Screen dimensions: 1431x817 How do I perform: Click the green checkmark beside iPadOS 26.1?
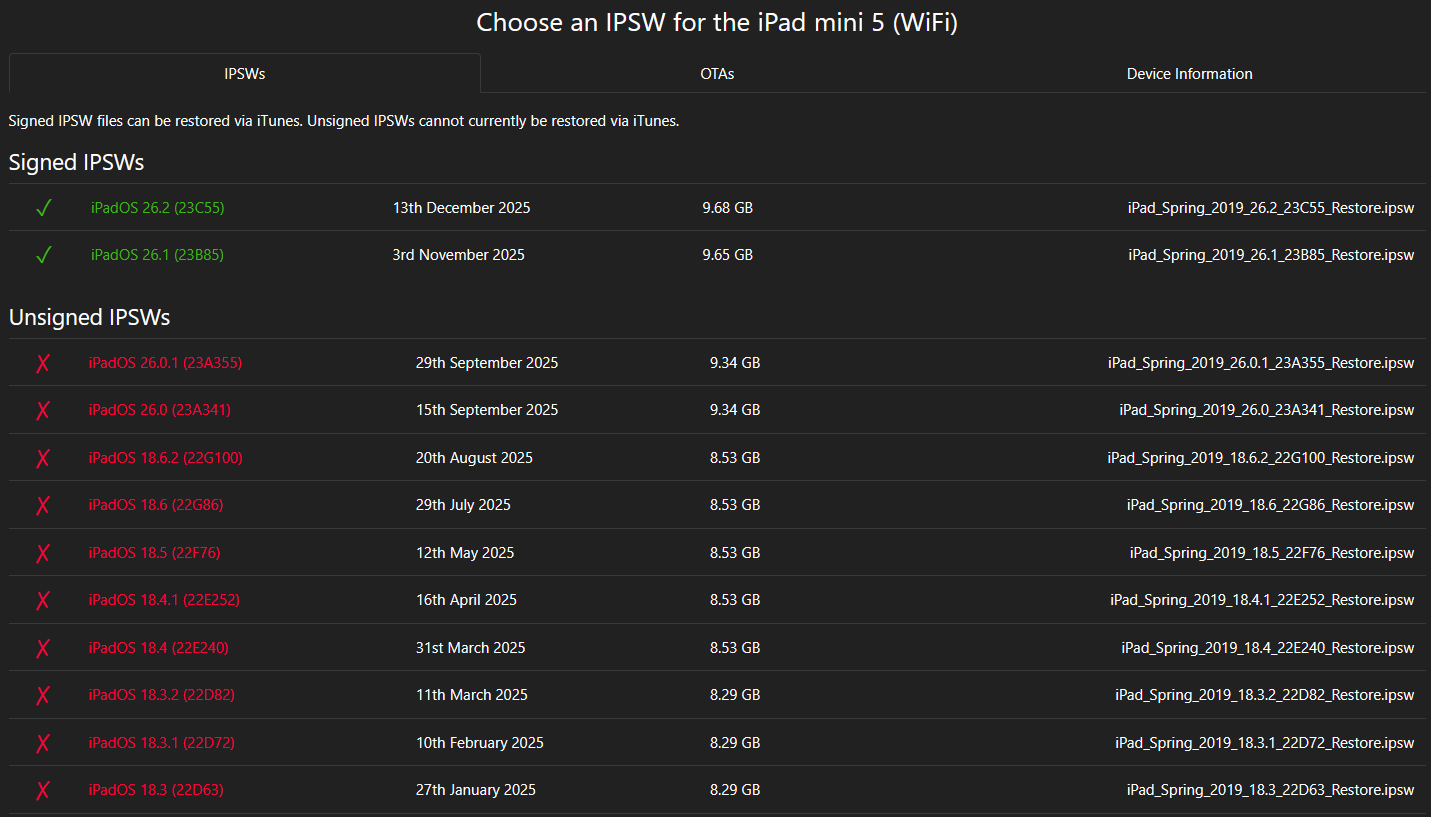coord(43,255)
